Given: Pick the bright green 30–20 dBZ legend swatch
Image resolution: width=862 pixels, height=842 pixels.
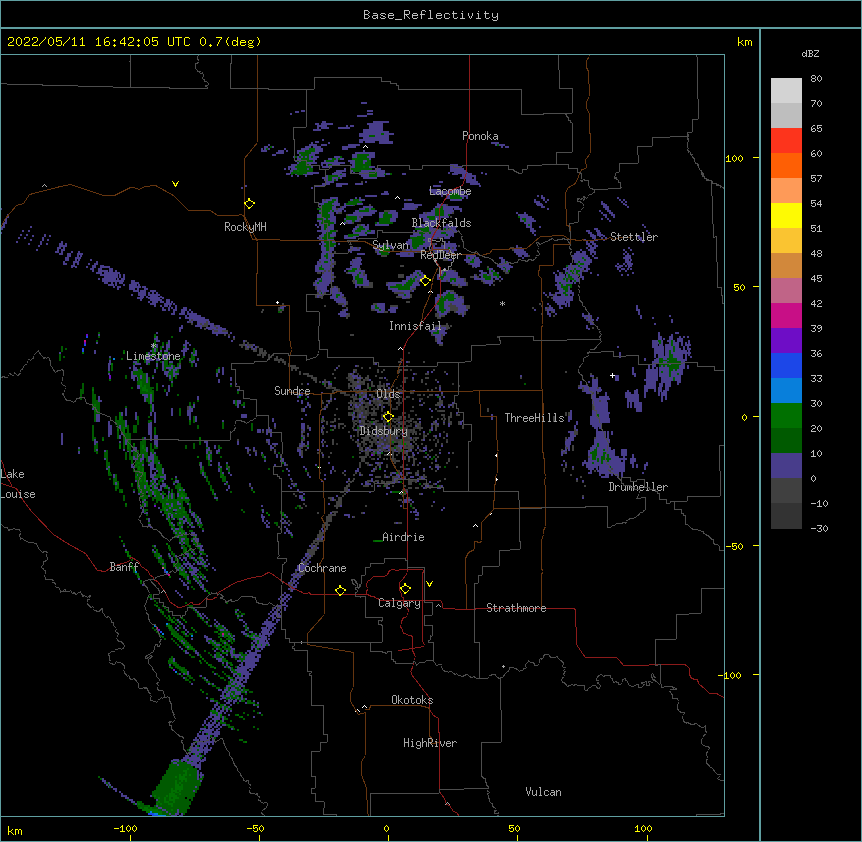Looking at the screenshot, I should tap(786, 416).
